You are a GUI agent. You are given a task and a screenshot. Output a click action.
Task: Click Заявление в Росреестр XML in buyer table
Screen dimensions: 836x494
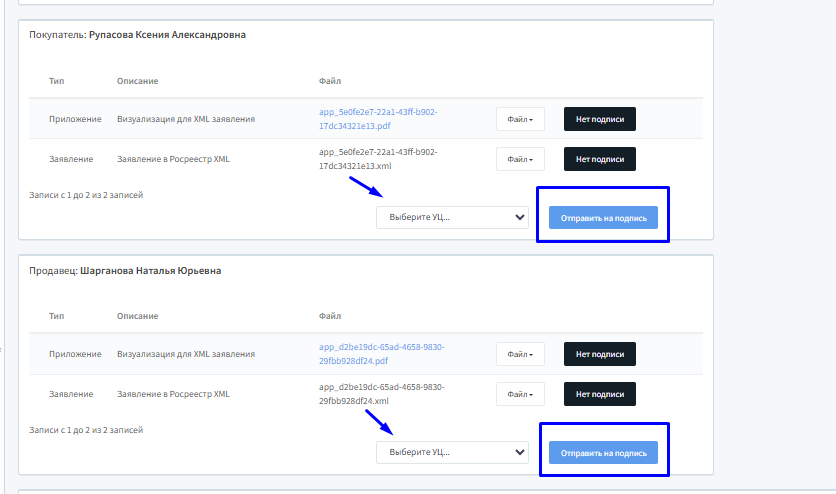tap(173, 159)
